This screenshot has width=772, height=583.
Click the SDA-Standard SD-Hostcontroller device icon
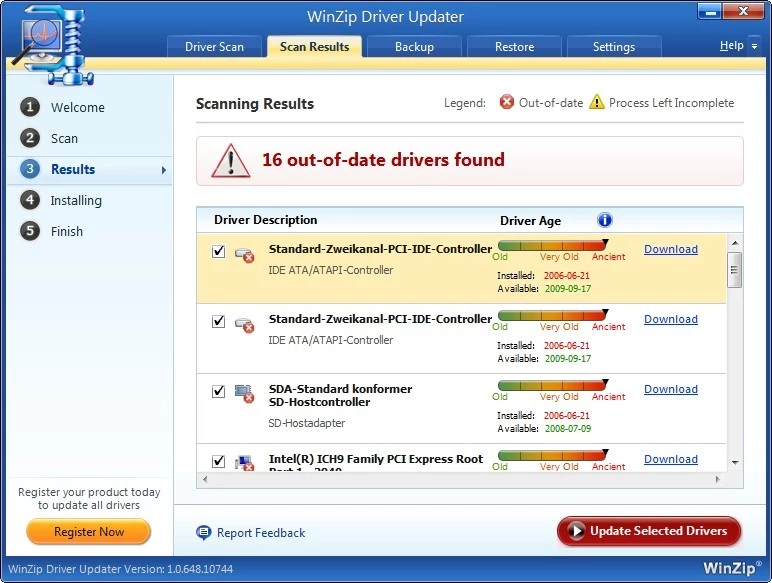click(x=244, y=392)
